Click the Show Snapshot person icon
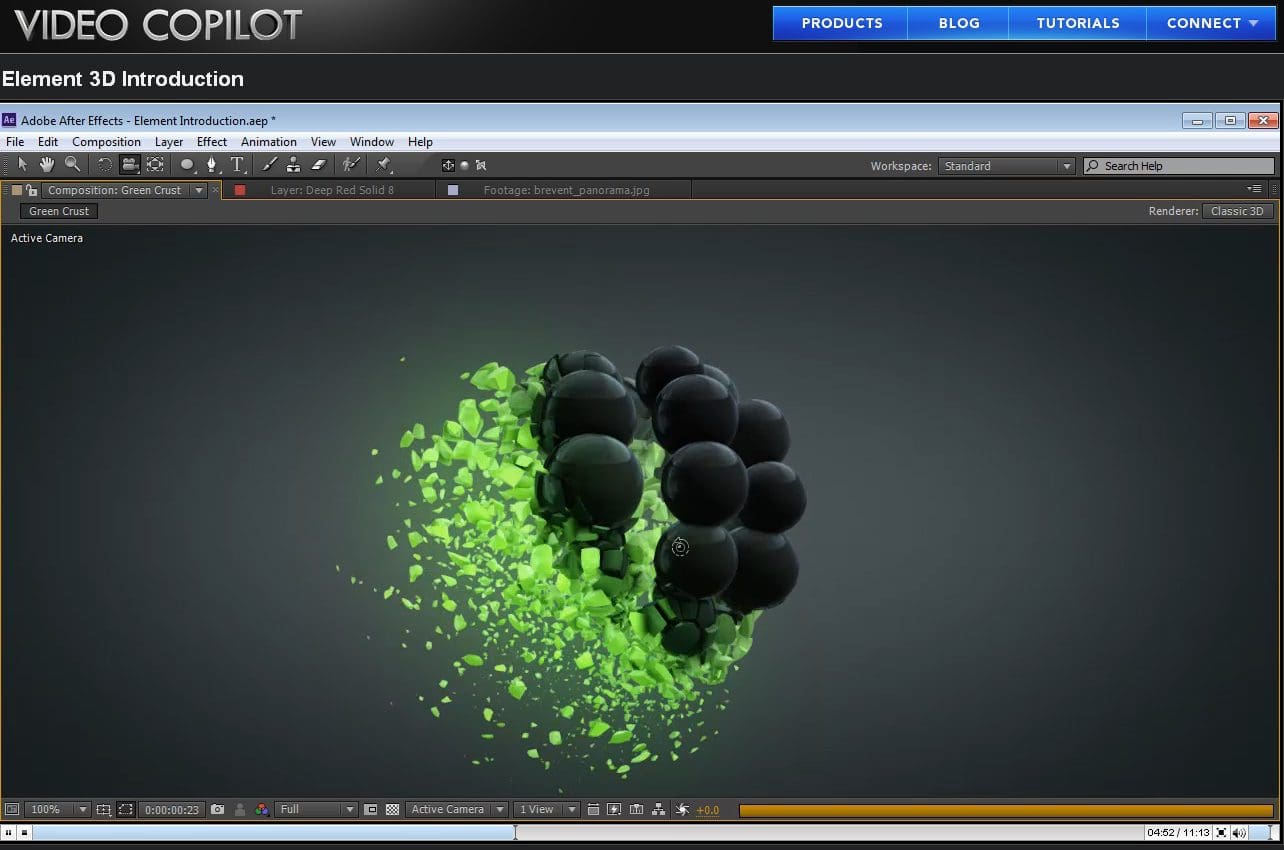Image resolution: width=1284 pixels, height=850 pixels. [240, 809]
